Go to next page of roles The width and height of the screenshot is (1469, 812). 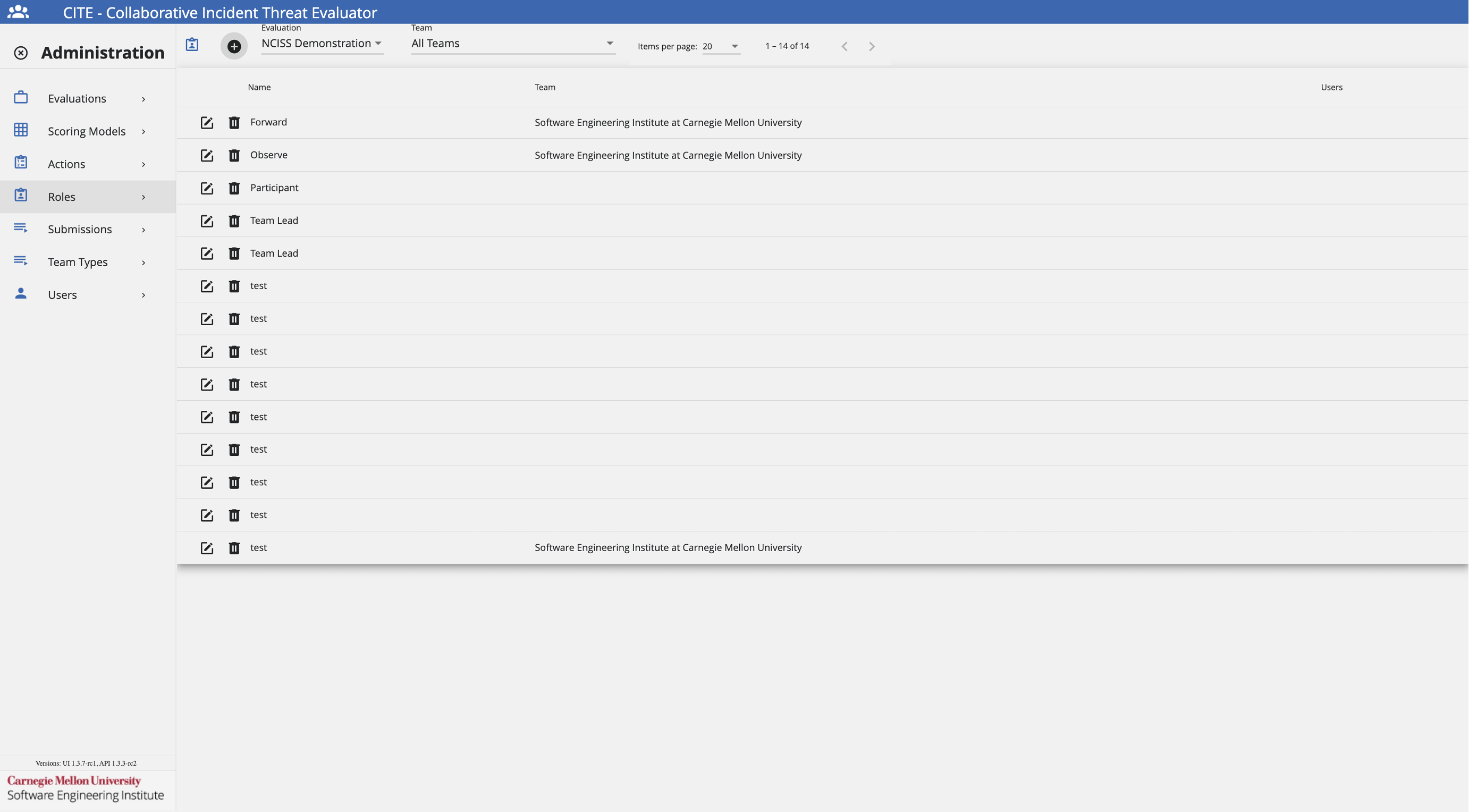(872, 46)
